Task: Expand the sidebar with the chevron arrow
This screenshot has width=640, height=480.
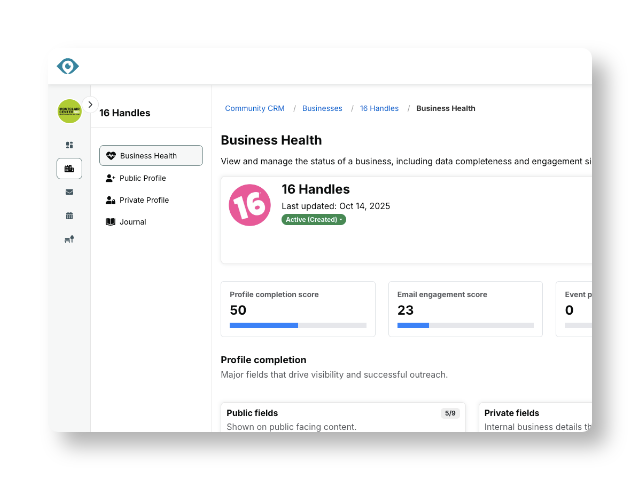Action: point(90,104)
